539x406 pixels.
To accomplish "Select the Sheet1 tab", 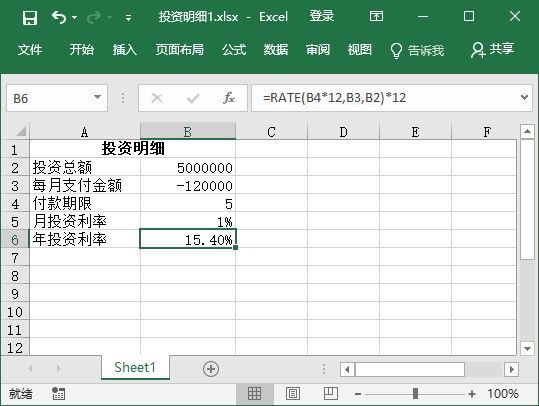I will coord(135,367).
